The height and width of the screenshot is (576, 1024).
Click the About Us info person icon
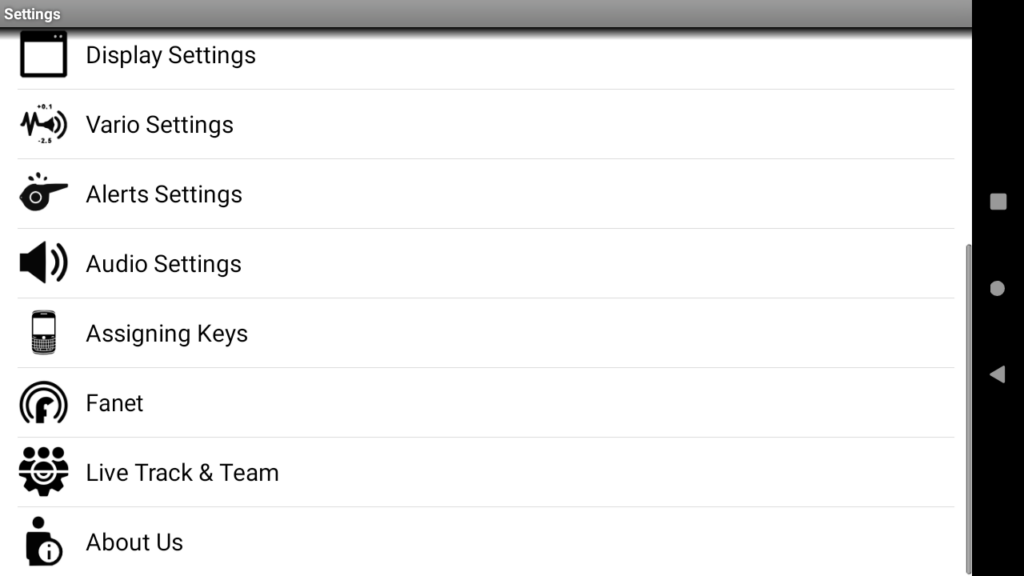(x=43, y=541)
